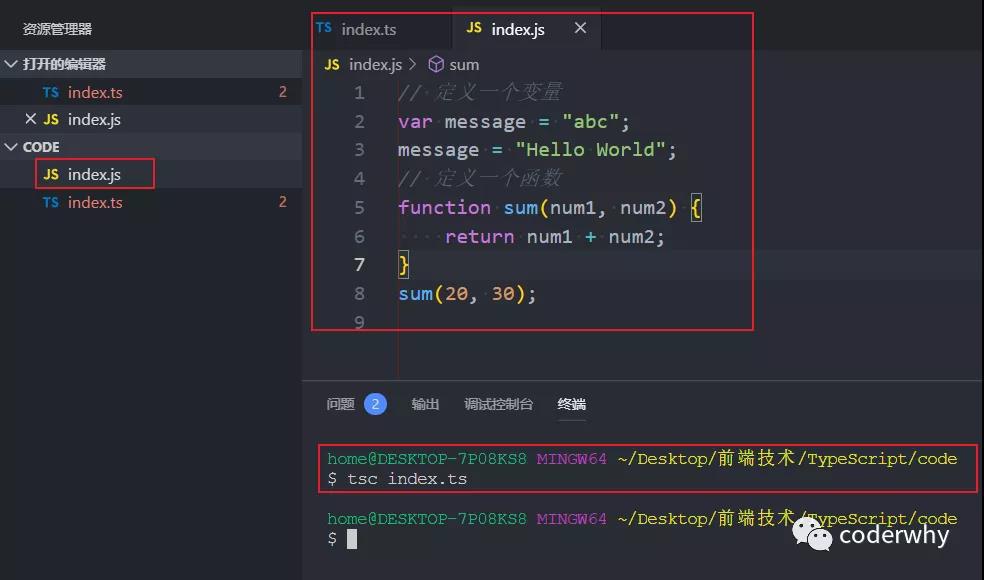This screenshot has width=984, height=580.
Task: Switch to the index.ts editor tab
Action: point(369,29)
